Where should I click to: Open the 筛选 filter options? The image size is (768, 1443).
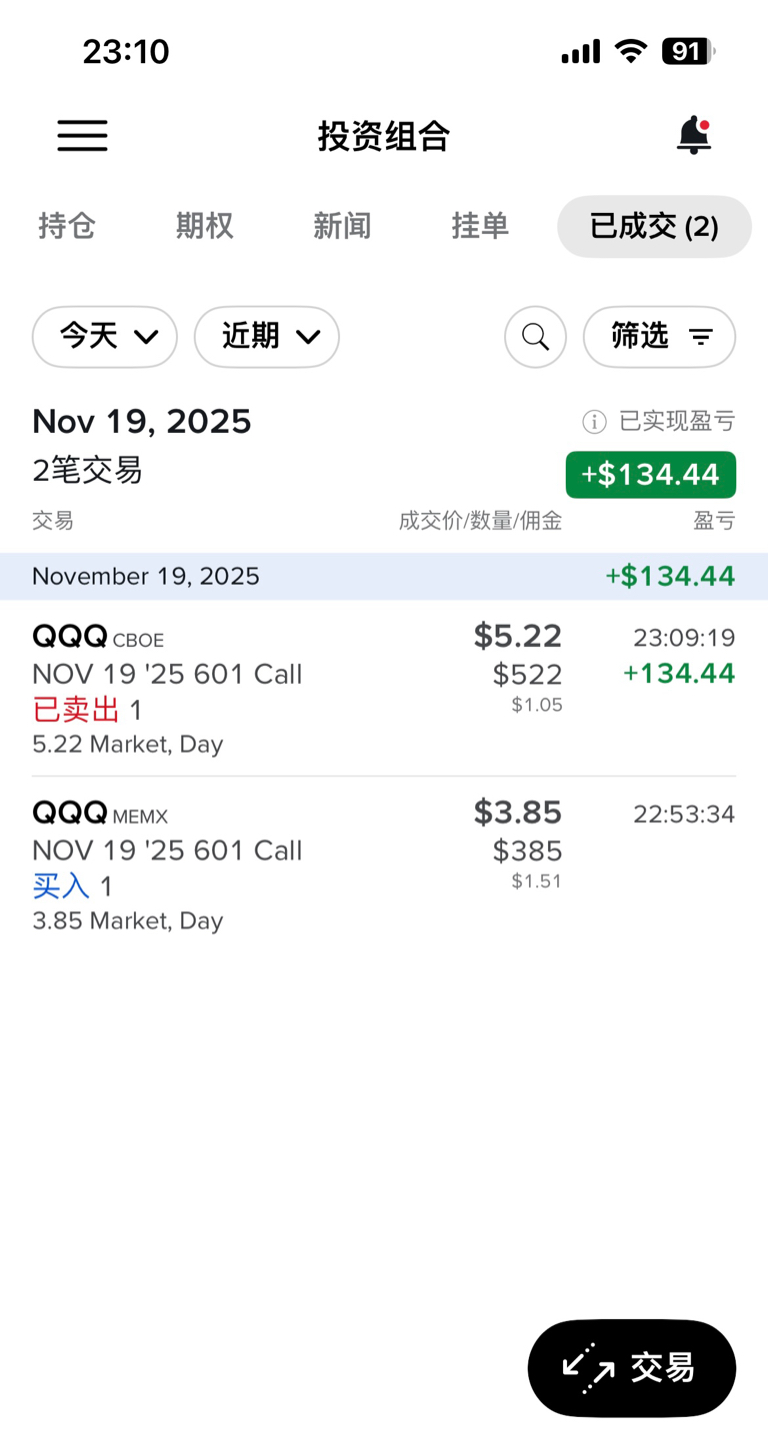(x=659, y=337)
